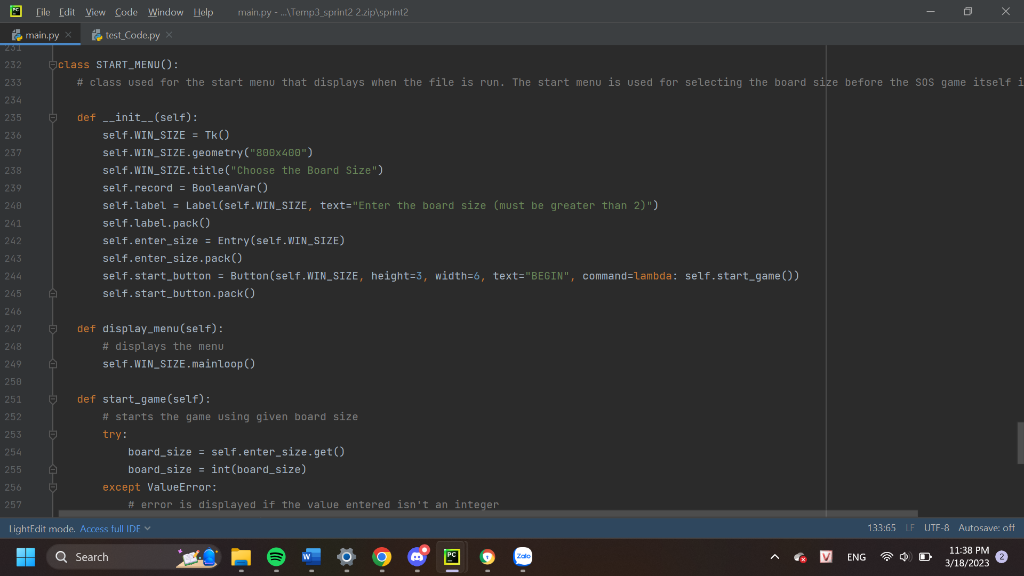
Task: Open Spotify from taskbar
Action: (276, 557)
